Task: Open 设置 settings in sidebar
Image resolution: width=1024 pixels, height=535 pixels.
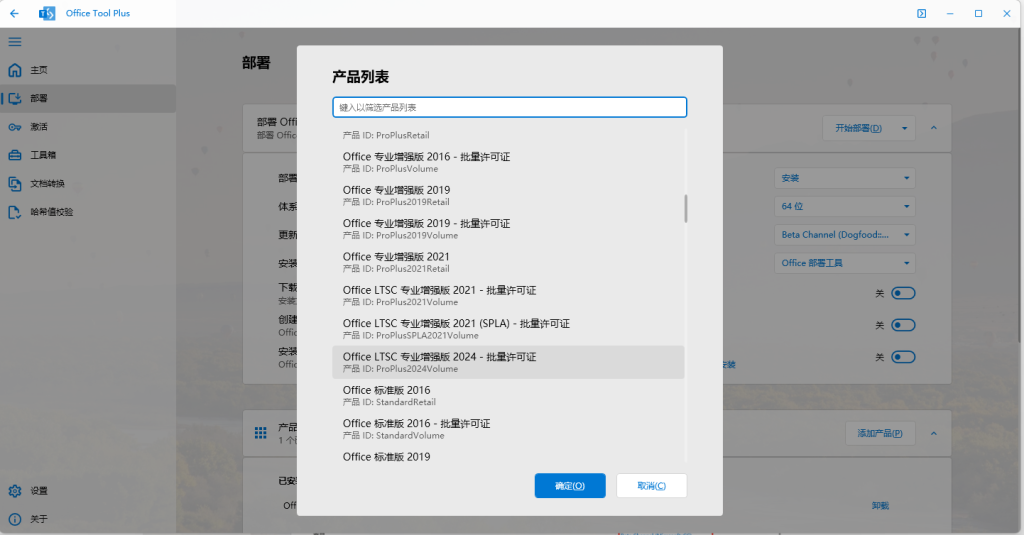Action: pos(88,491)
